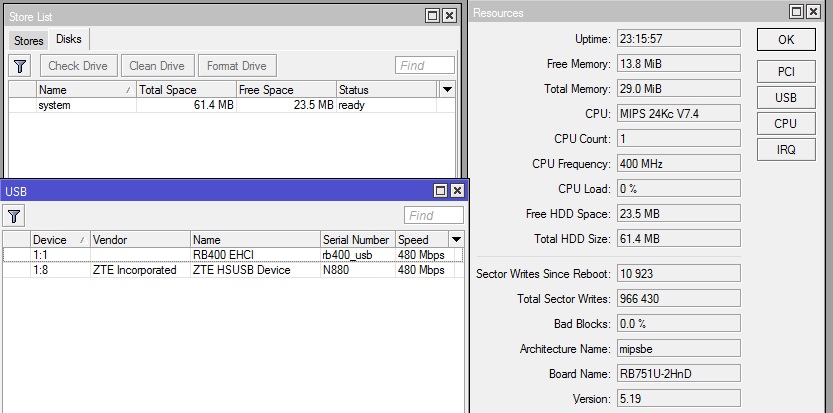Click the Free Memory value field
This screenshot has height=413, width=833.
pyautogui.click(x=678, y=64)
